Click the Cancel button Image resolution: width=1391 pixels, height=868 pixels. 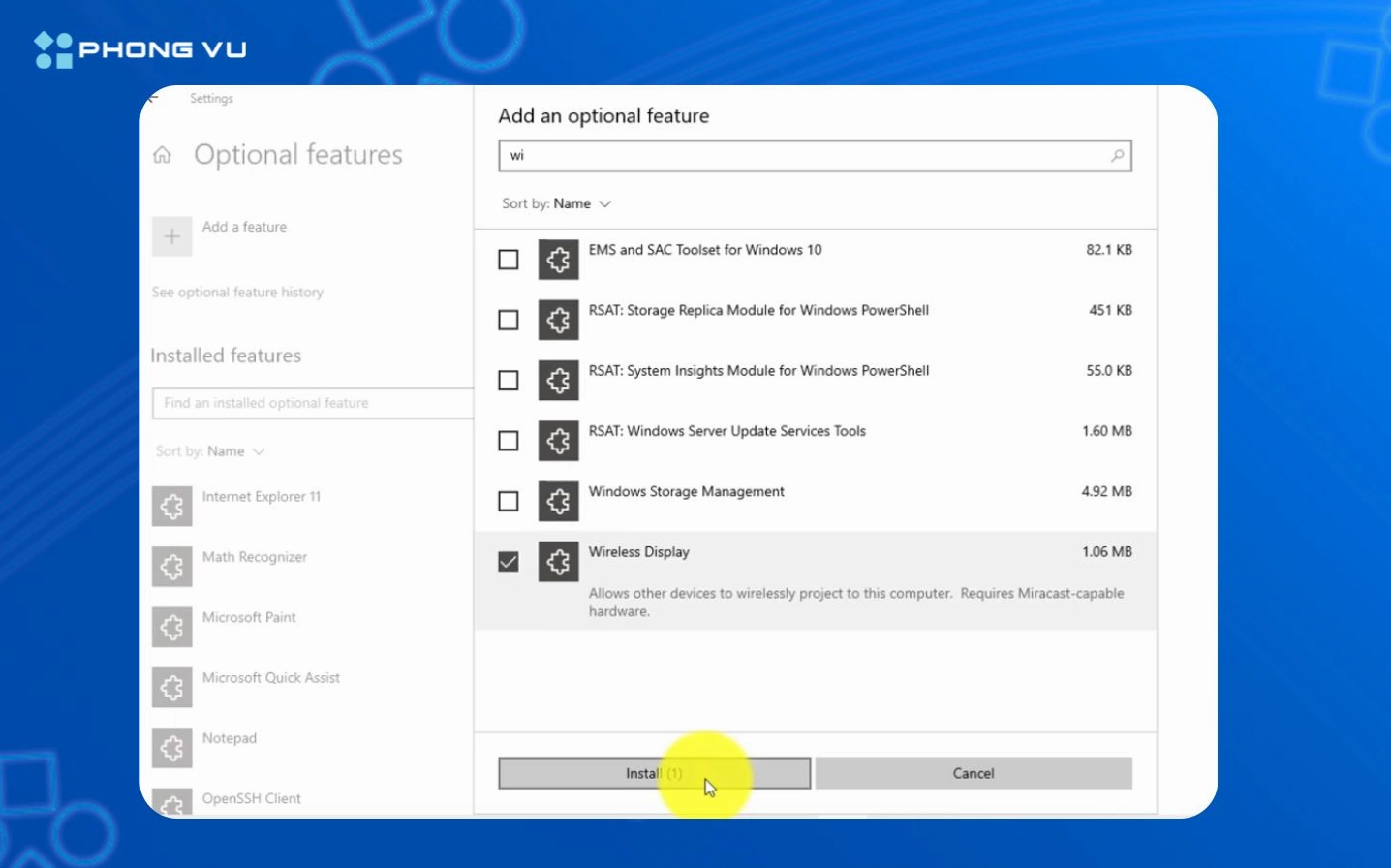click(973, 773)
